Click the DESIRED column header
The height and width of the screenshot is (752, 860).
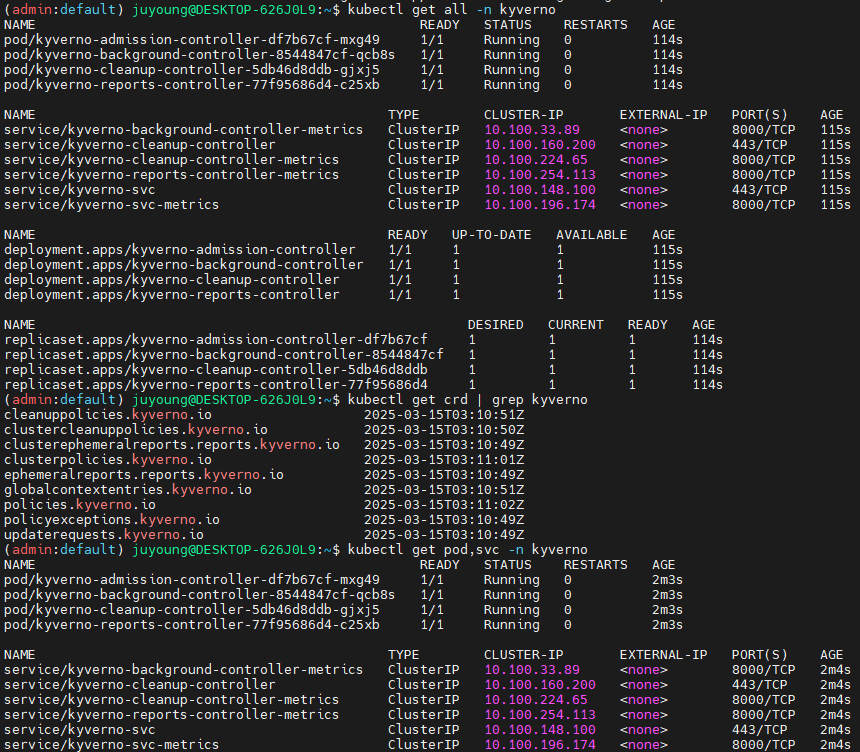pyautogui.click(x=495, y=325)
